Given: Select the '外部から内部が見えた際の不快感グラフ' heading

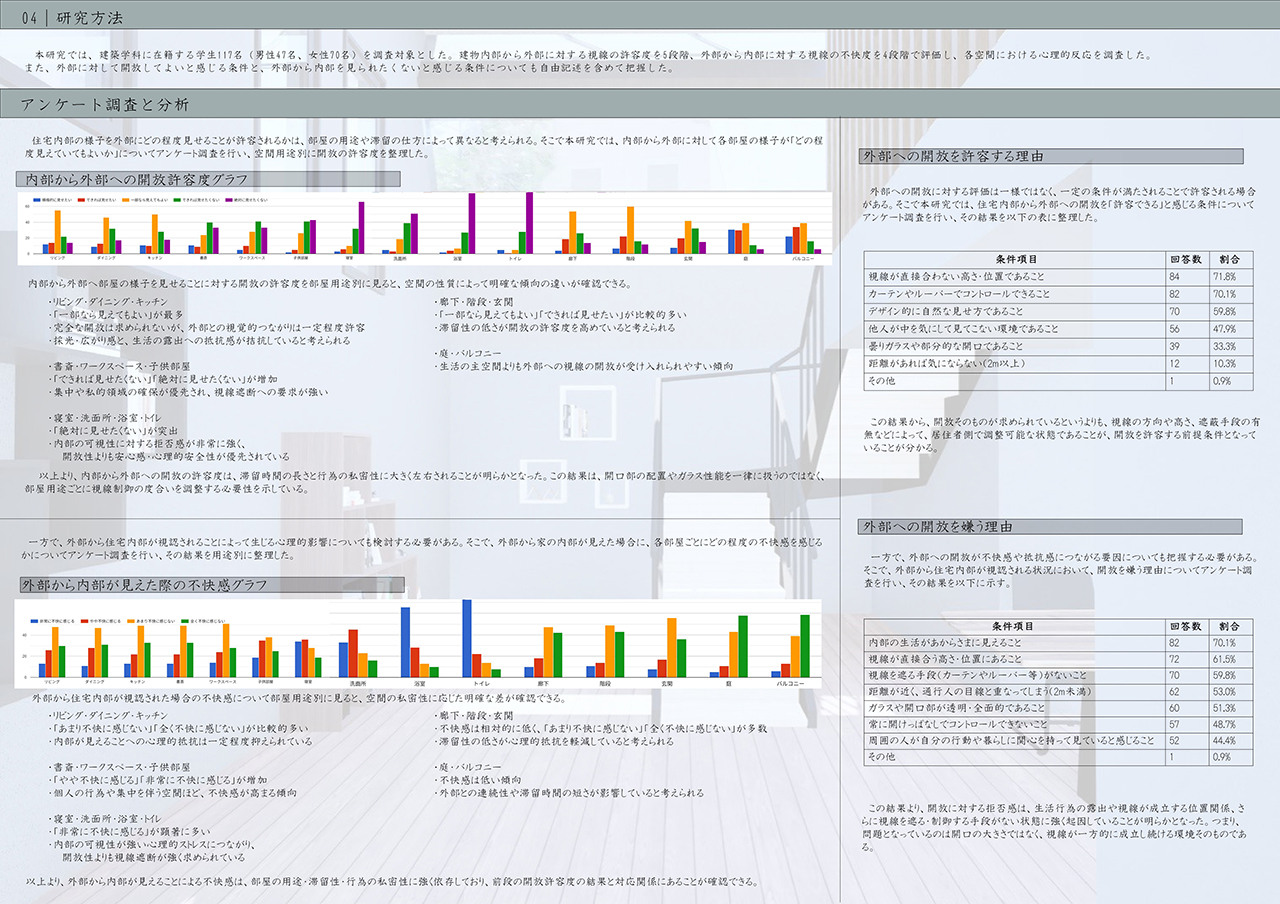Looking at the screenshot, I should [x=147, y=585].
